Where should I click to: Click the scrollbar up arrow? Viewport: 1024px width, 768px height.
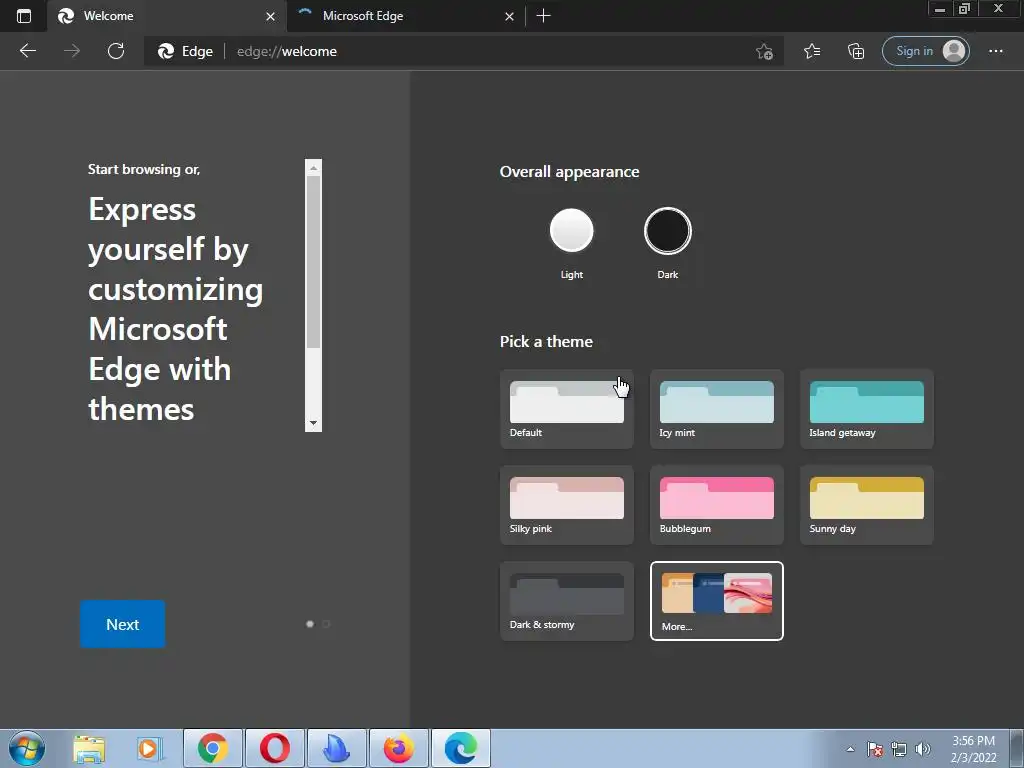click(313, 168)
